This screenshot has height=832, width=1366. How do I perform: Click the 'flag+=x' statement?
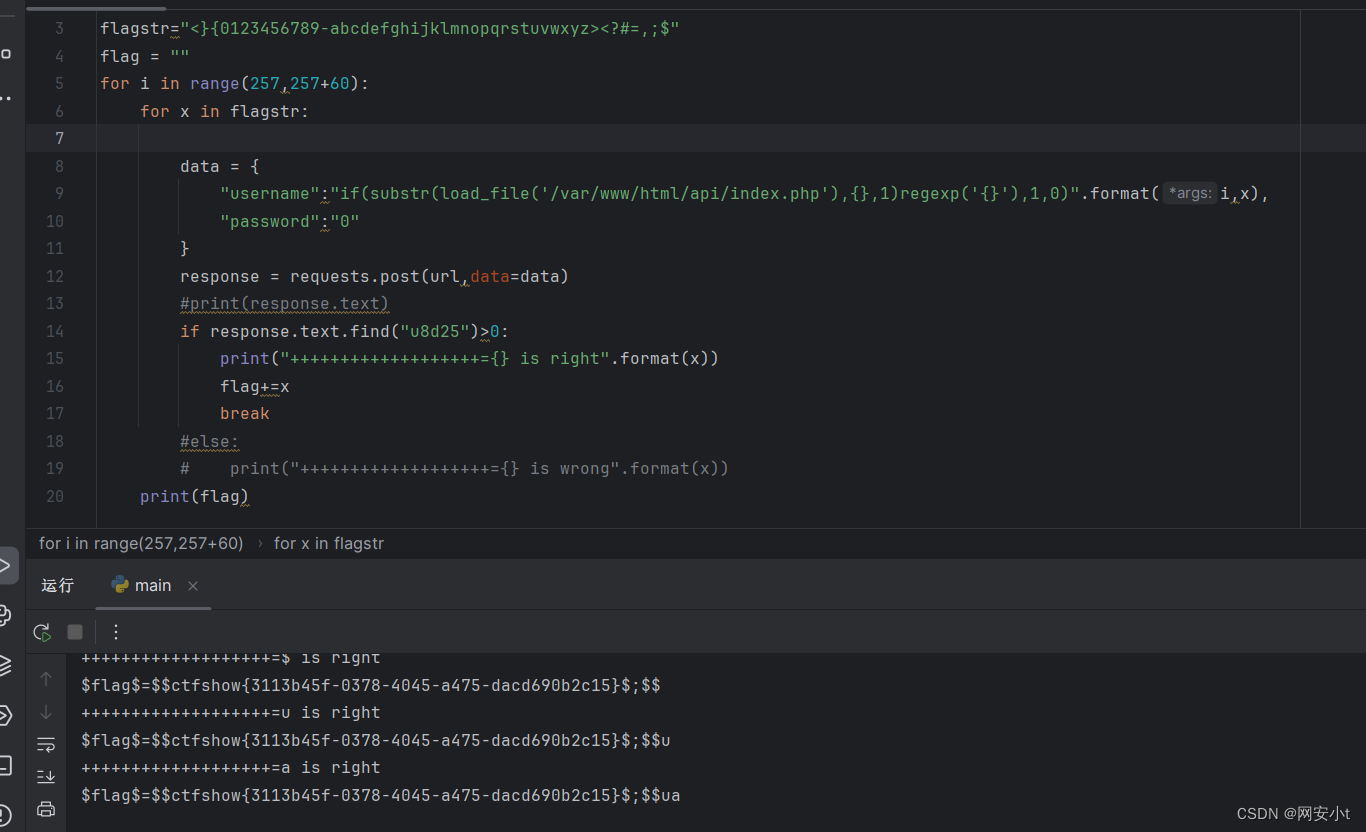tap(255, 386)
